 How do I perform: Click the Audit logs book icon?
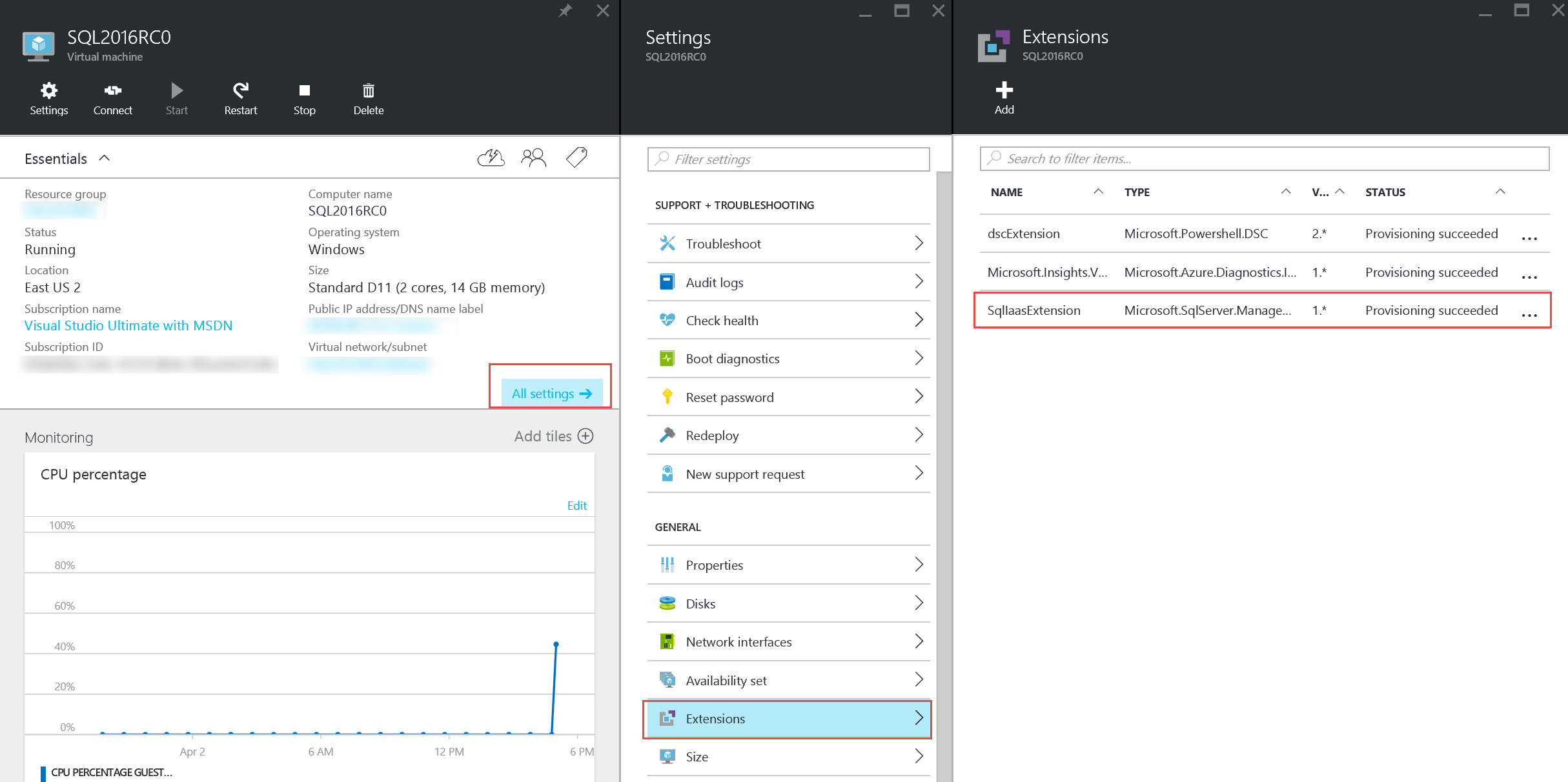click(667, 282)
